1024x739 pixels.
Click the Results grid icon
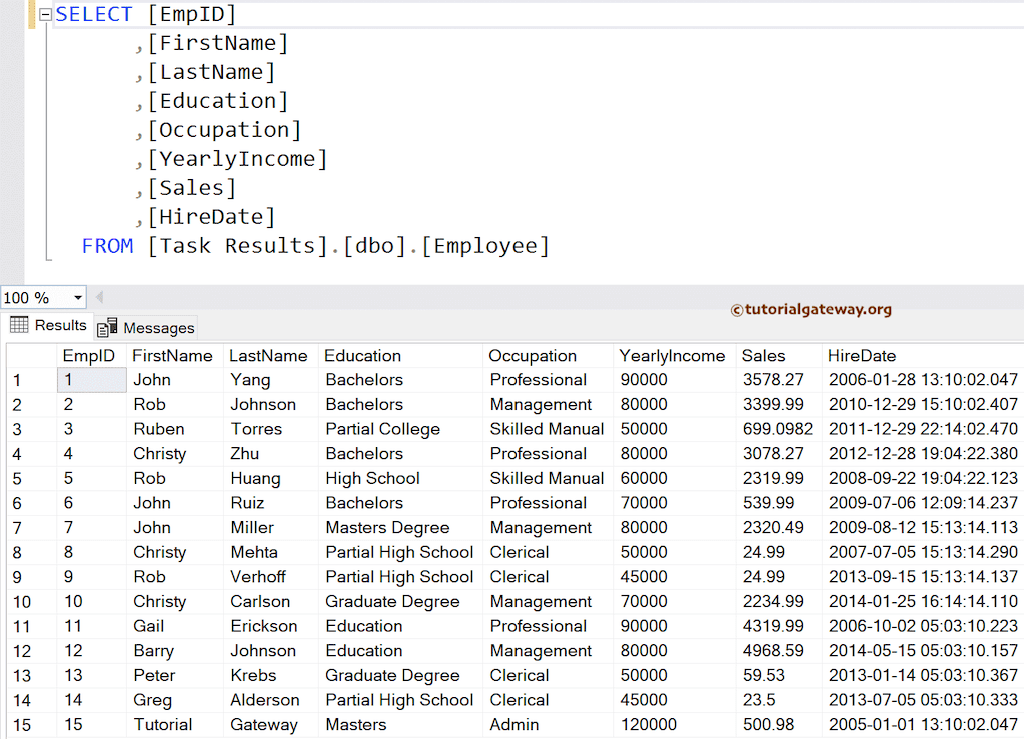coord(19,325)
